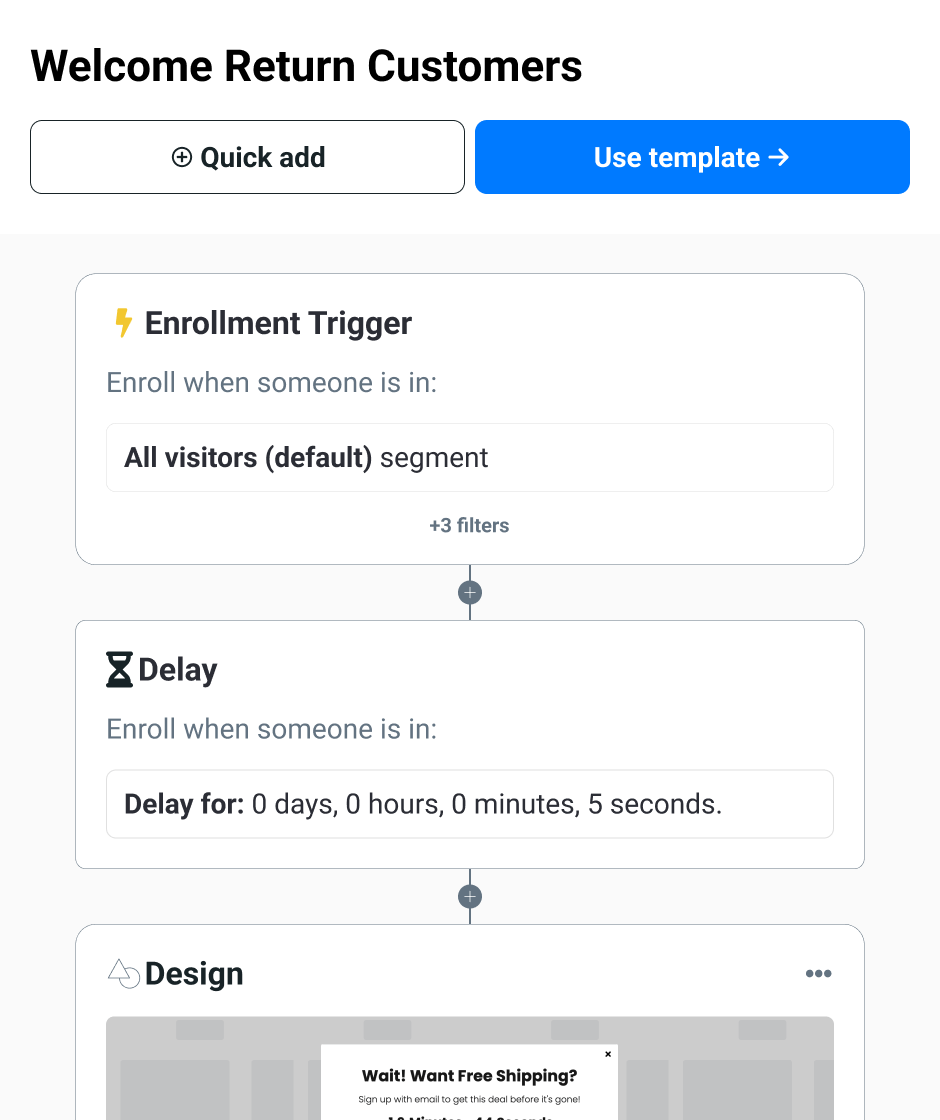The image size is (940, 1120).
Task: Select the Design step heading
Action: (x=194, y=974)
